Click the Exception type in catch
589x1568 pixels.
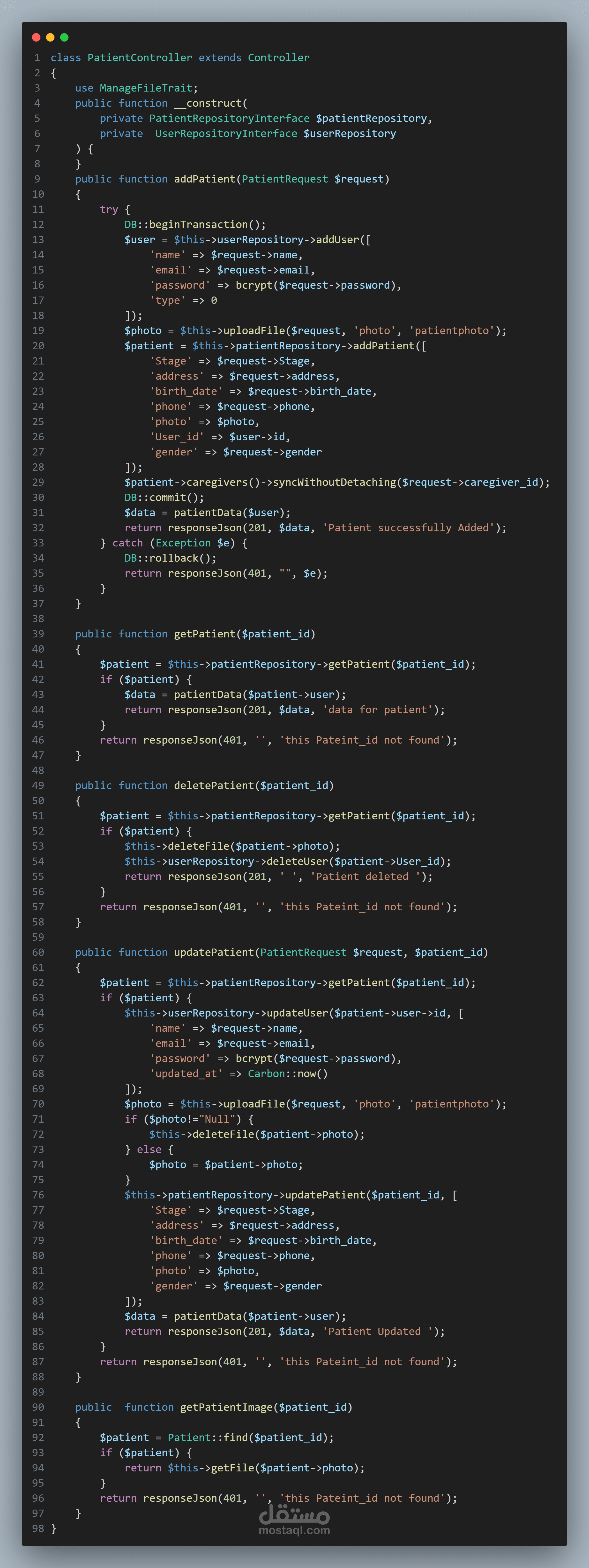pyautogui.click(x=183, y=543)
